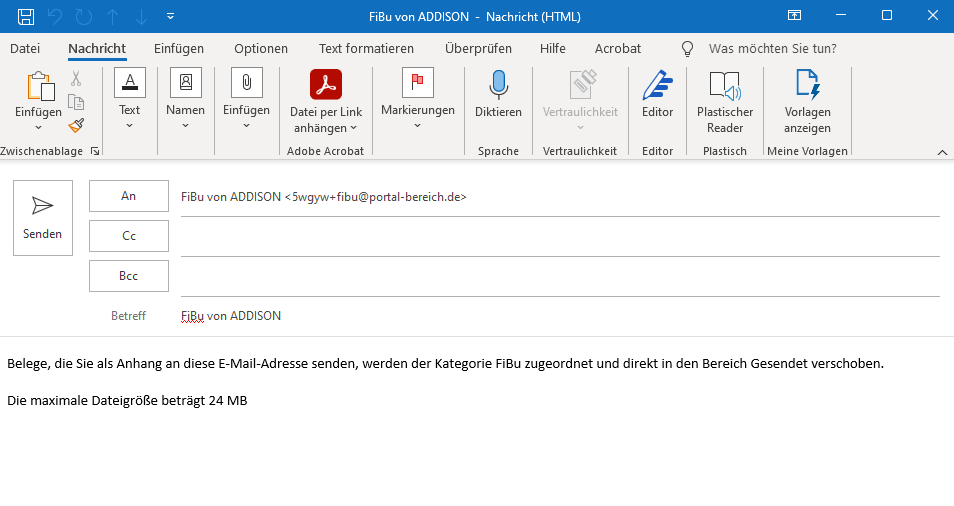Save the message with the floppy disk icon
Viewport: 954px width, 506px height.
click(x=26, y=16)
